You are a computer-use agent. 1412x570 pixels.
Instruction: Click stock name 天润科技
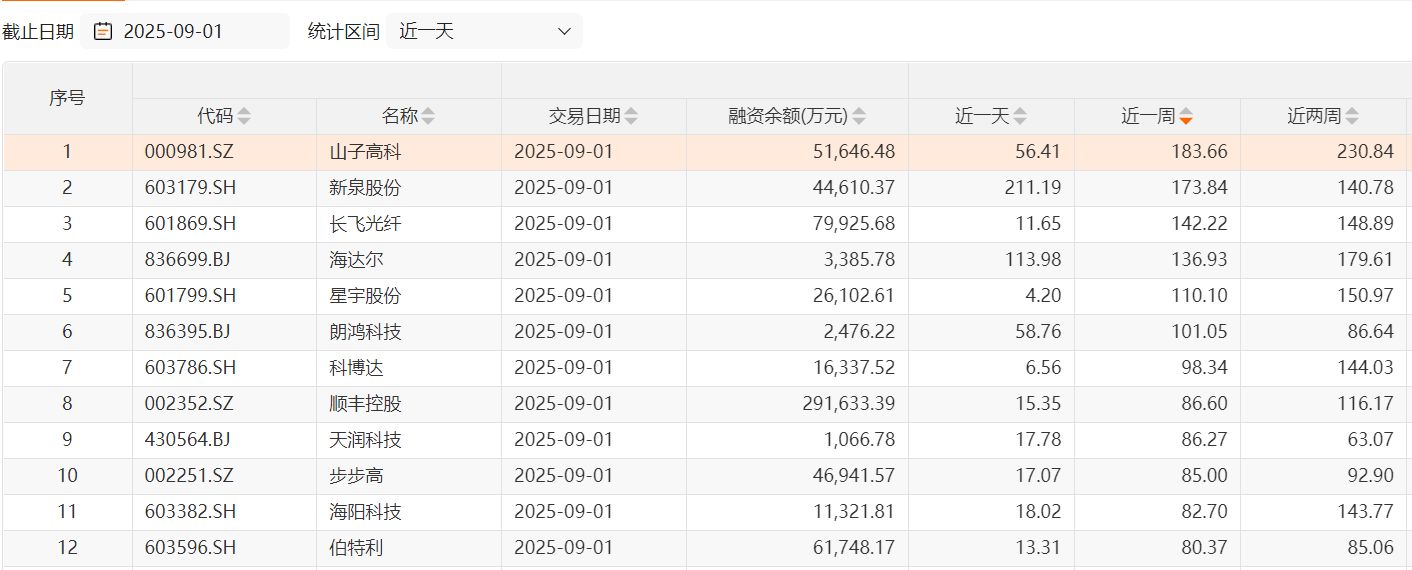pos(365,441)
